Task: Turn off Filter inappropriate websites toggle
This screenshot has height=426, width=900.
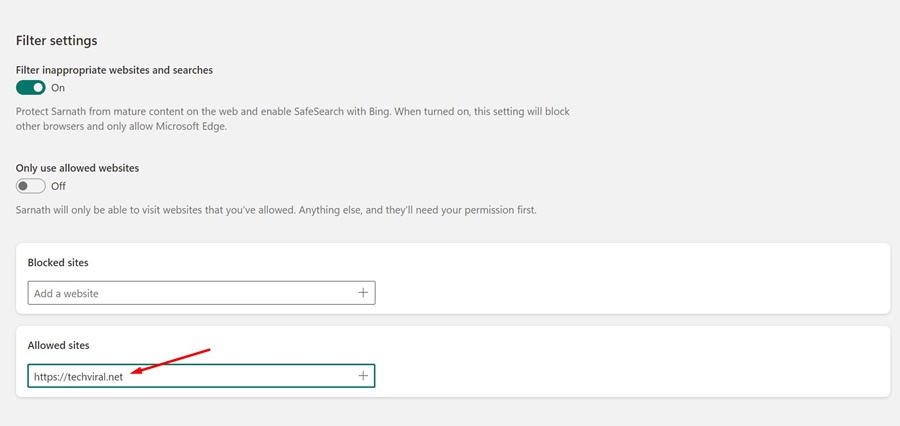Action: coord(31,88)
